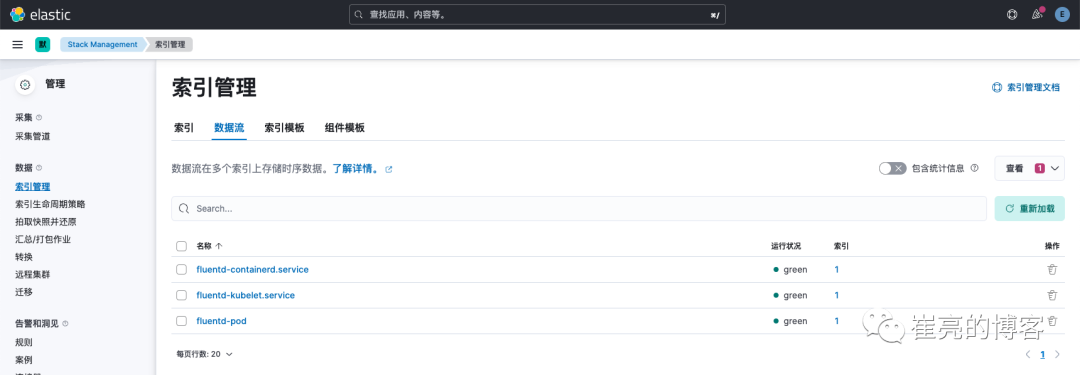Switch to the 索引模板 tab
Image resolution: width=1080 pixels, height=375 pixels.
[284, 128]
